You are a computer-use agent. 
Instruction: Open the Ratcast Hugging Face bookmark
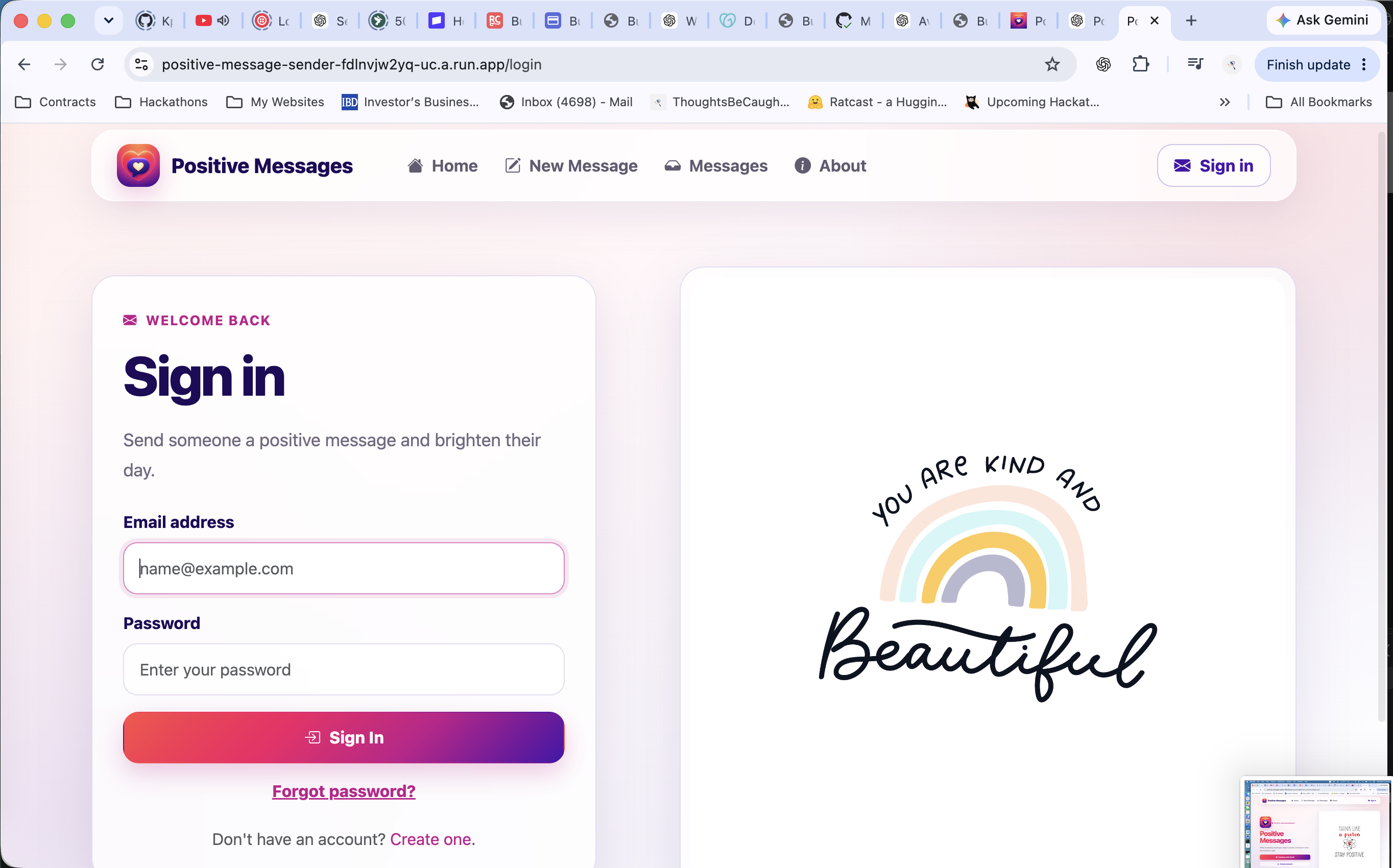point(877,102)
